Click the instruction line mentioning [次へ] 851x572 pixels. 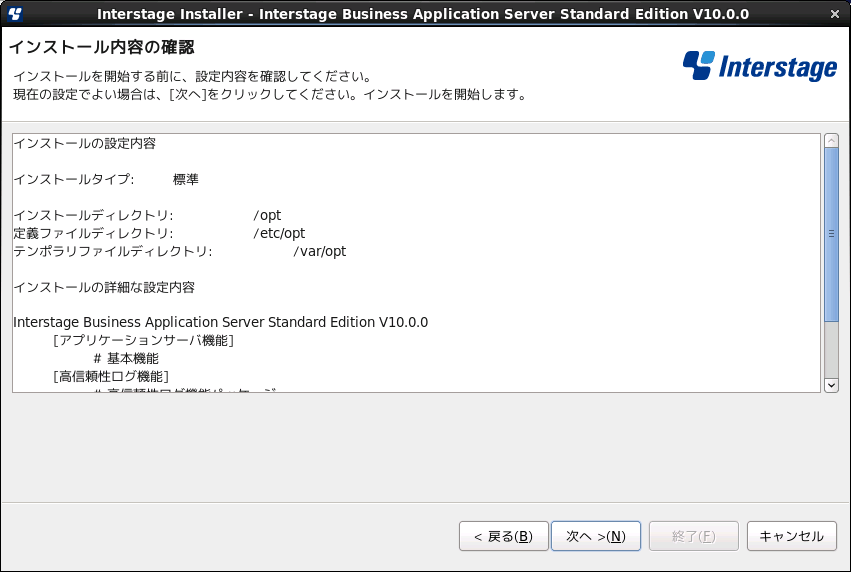pos(270,94)
